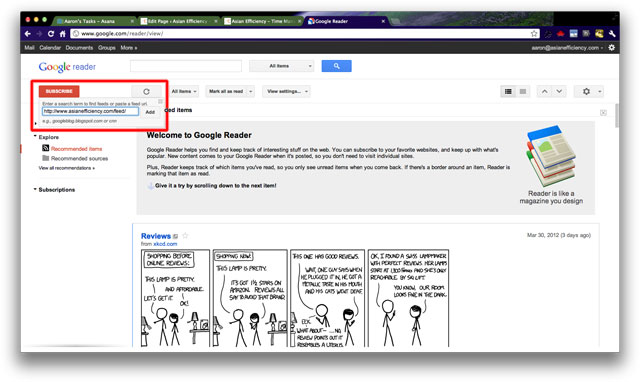Image resolution: width=640 pixels, height=382 pixels.
Task: Click the gray square extension icon in toolbar
Action: click(586, 34)
